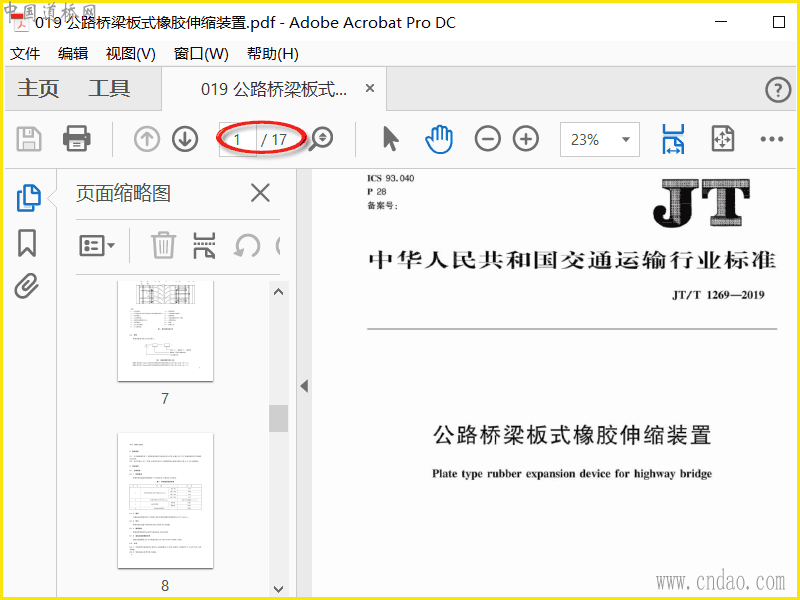
Task: Click print pages icon in thumbnails panel
Action: [204, 245]
